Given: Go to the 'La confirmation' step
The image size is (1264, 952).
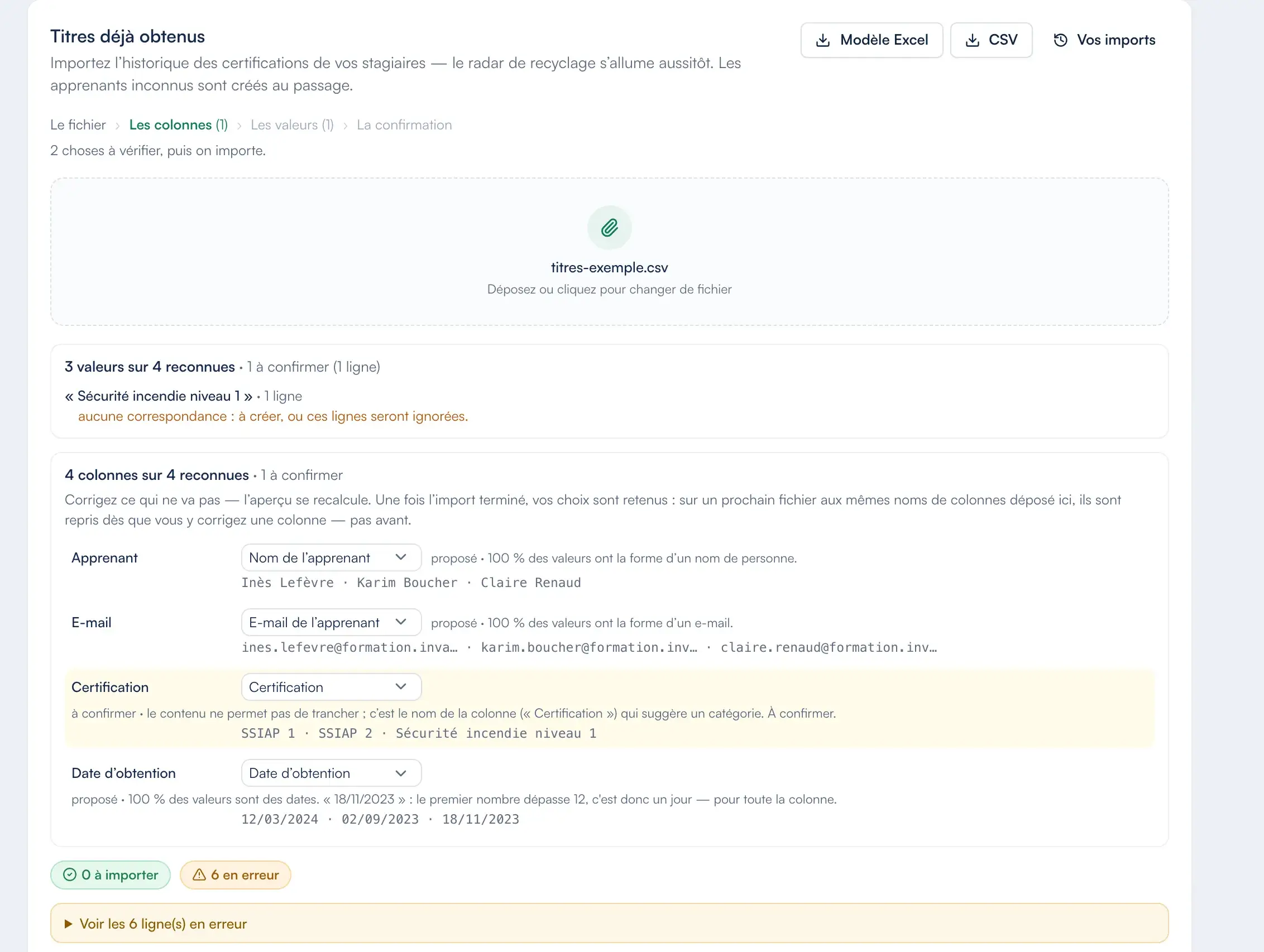Looking at the screenshot, I should [x=404, y=124].
